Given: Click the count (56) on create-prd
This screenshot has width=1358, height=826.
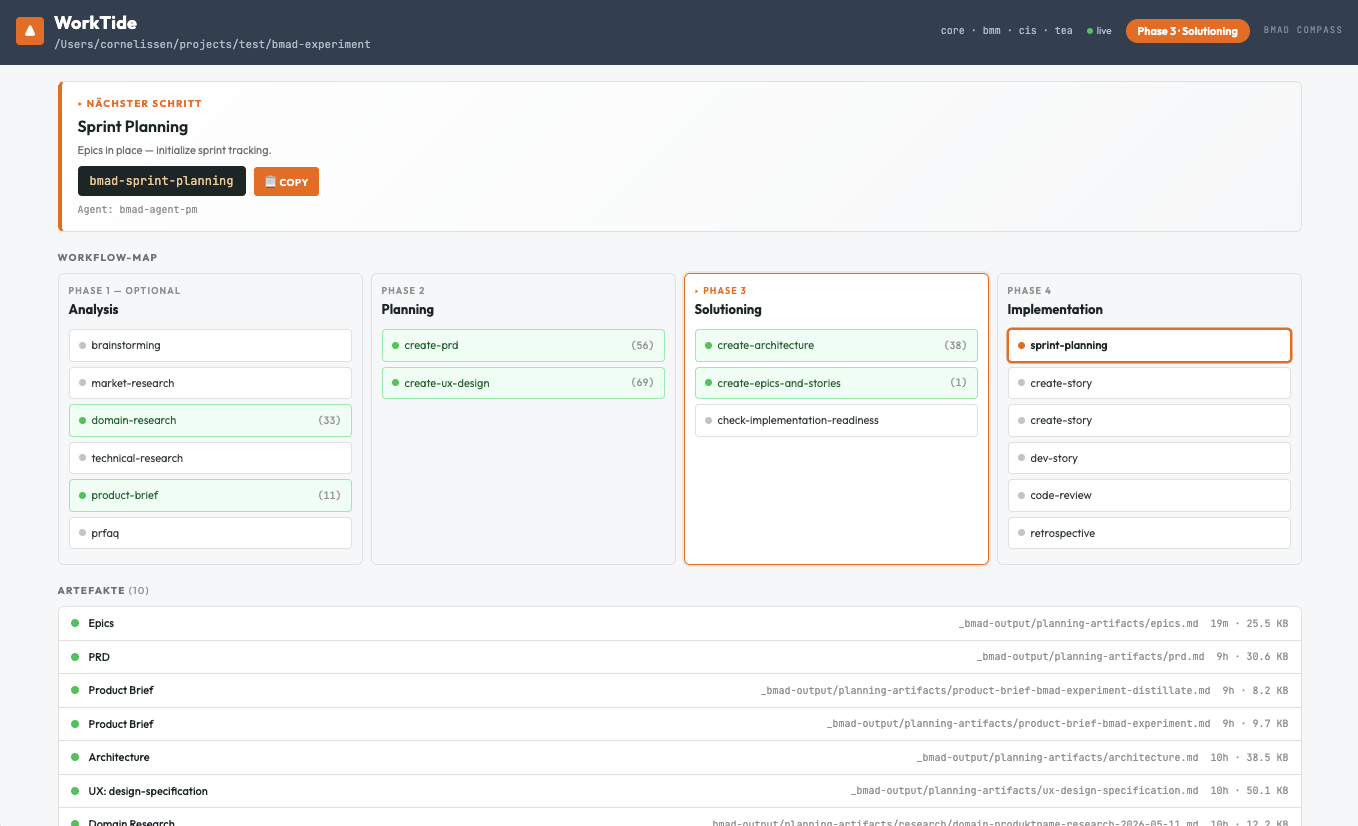Looking at the screenshot, I should coord(643,345).
